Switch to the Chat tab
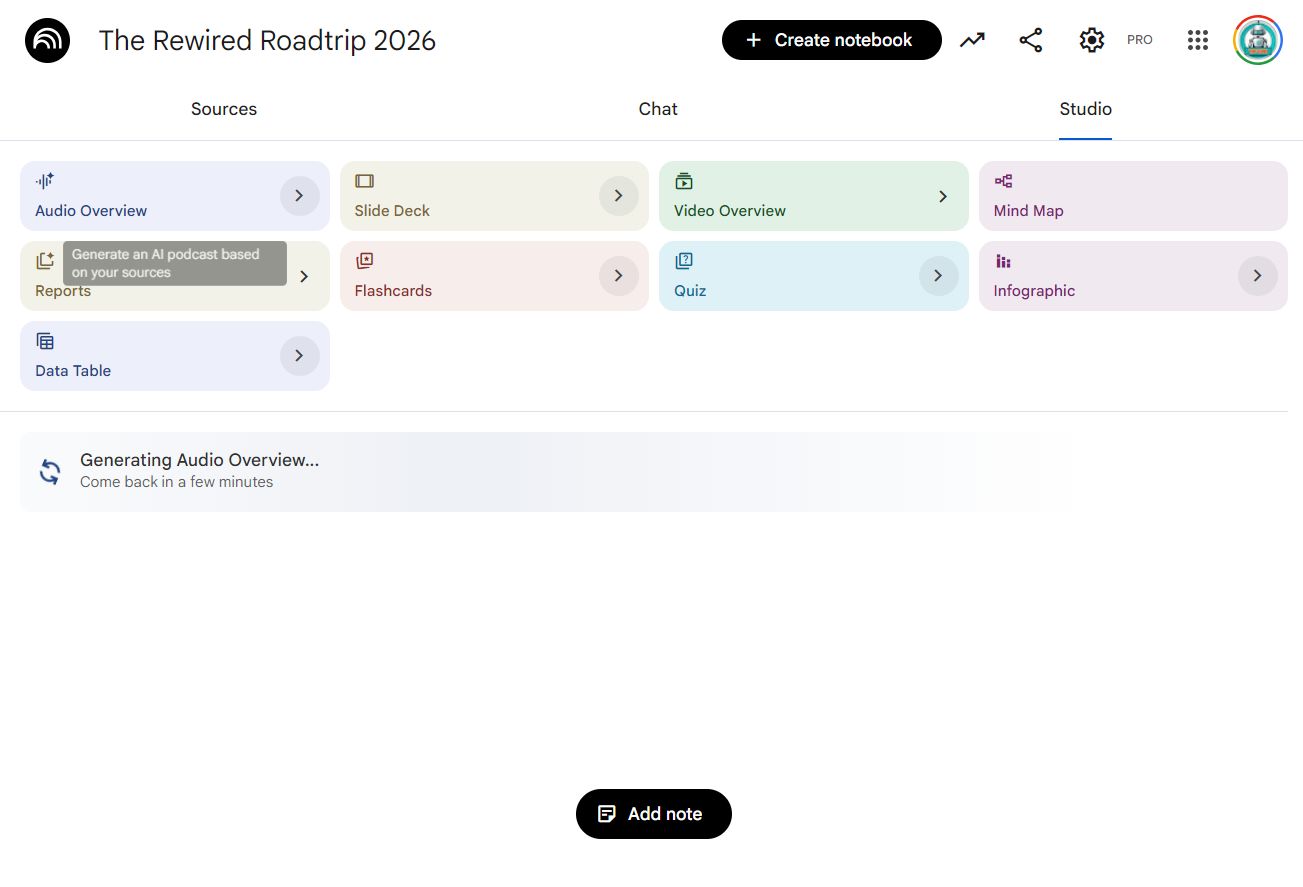The width and height of the screenshot is (1303, 887). coord(658,109)
